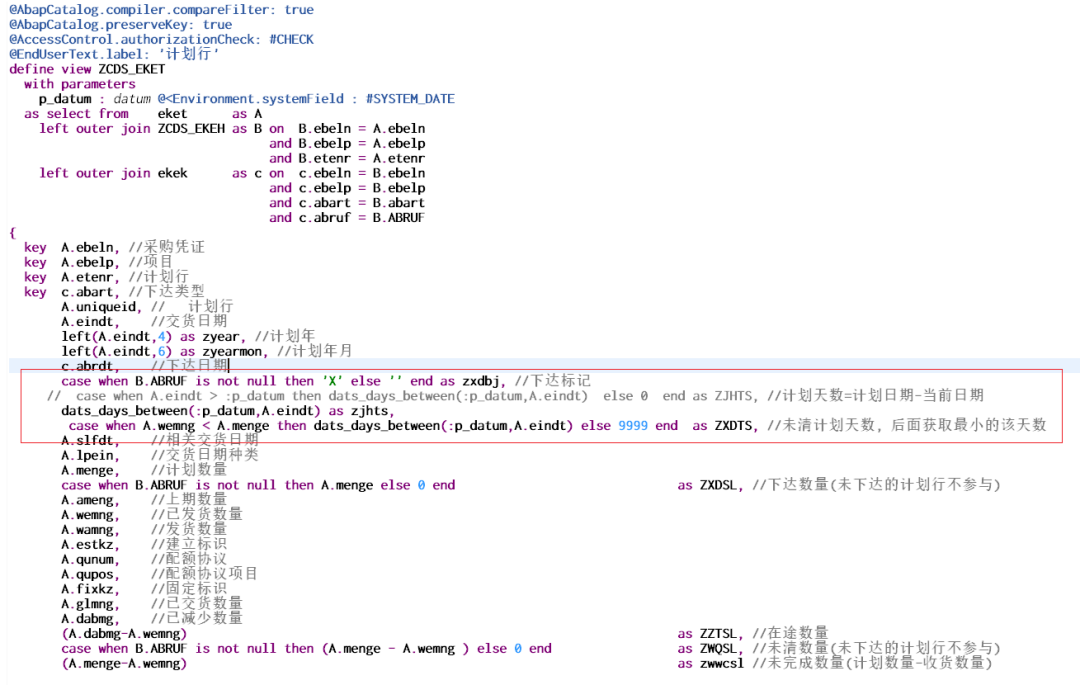This screenshot has height=685, width=1080.
Task: Click the ZWQSL alias
Action: [x=718, y=649]
